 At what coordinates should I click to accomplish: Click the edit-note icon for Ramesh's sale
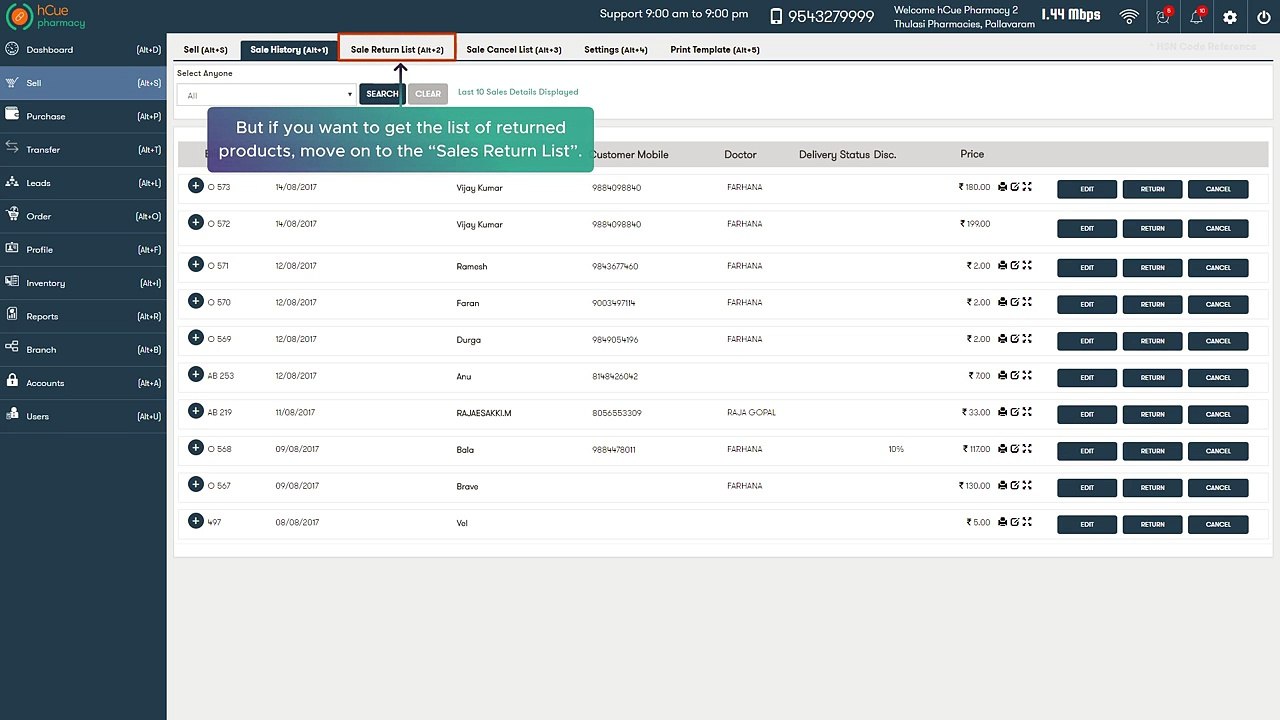[1014, 265]
